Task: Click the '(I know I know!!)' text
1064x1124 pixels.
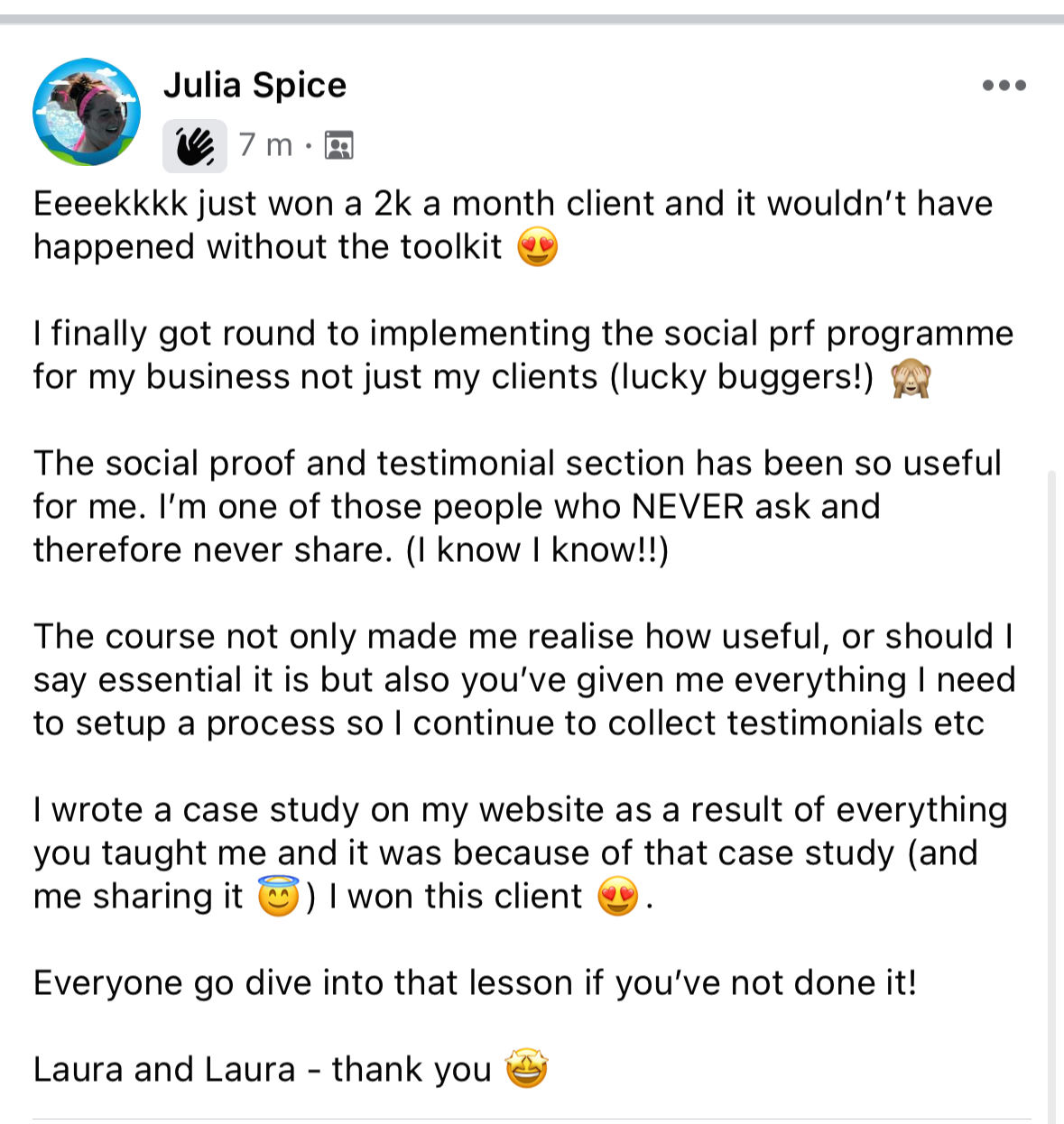Action: click(537, 549)
